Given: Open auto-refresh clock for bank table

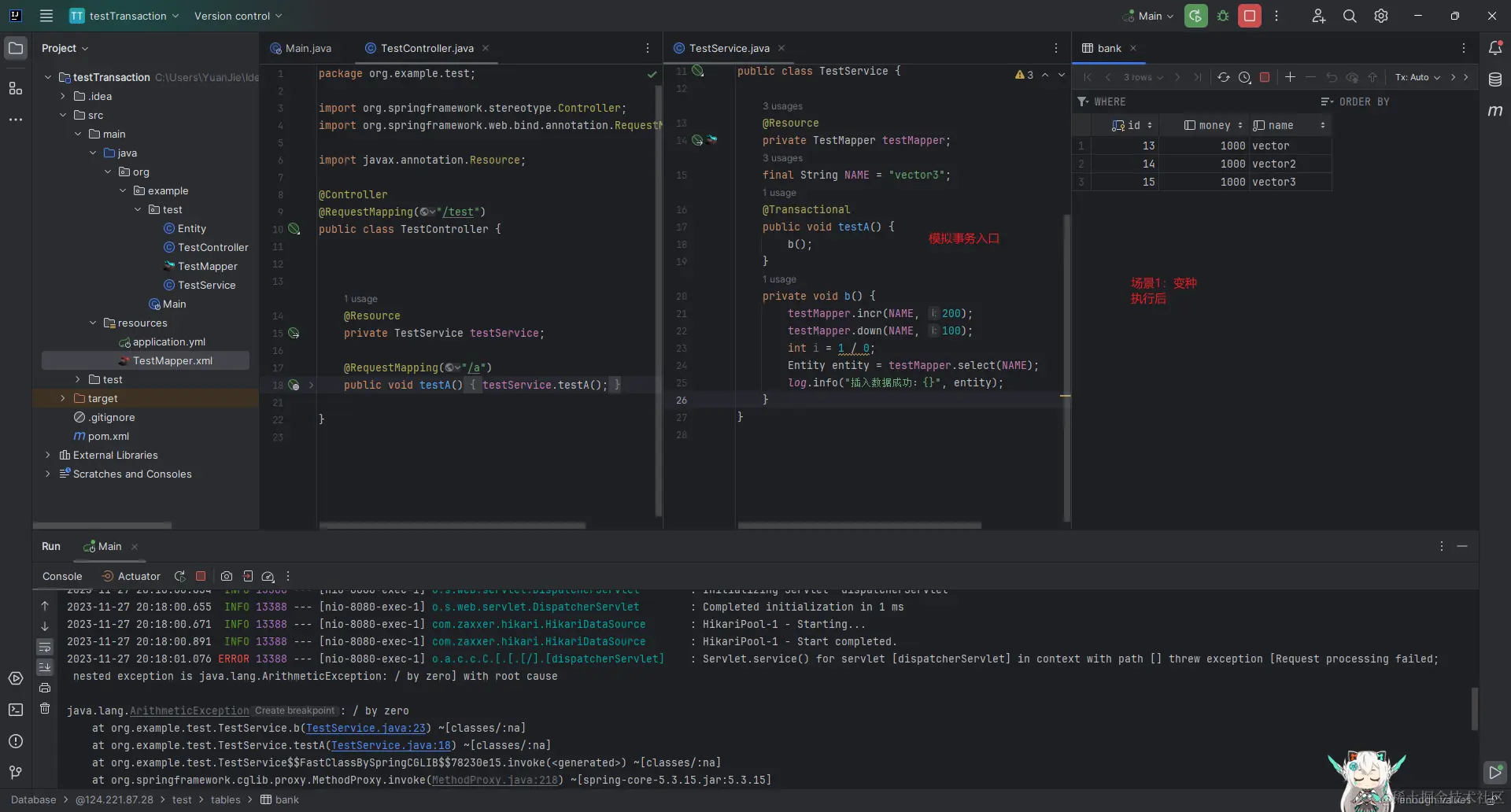Looking at the screenshot, I should point(1244,77).
